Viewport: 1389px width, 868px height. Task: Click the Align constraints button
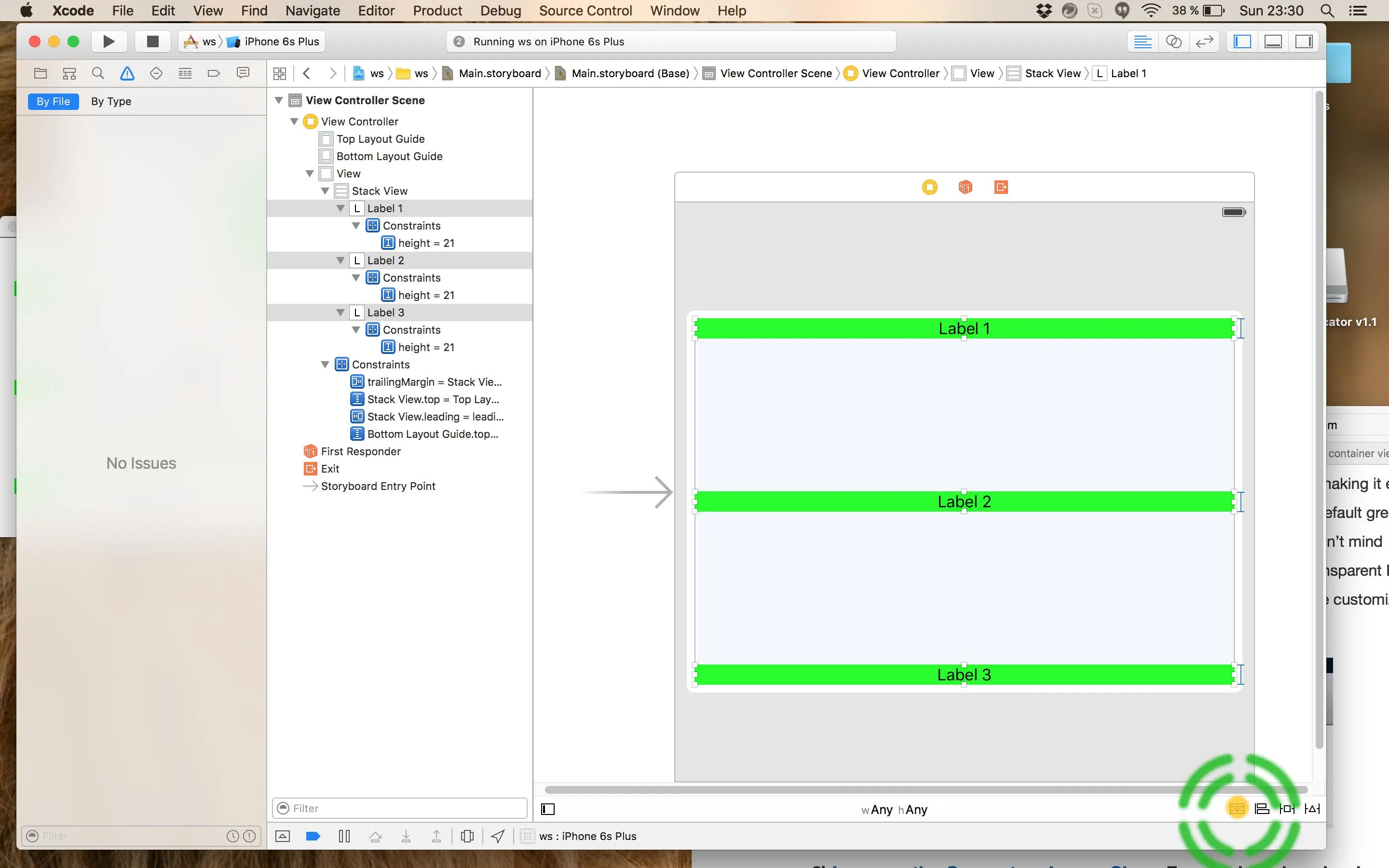tap(1262, 809)
